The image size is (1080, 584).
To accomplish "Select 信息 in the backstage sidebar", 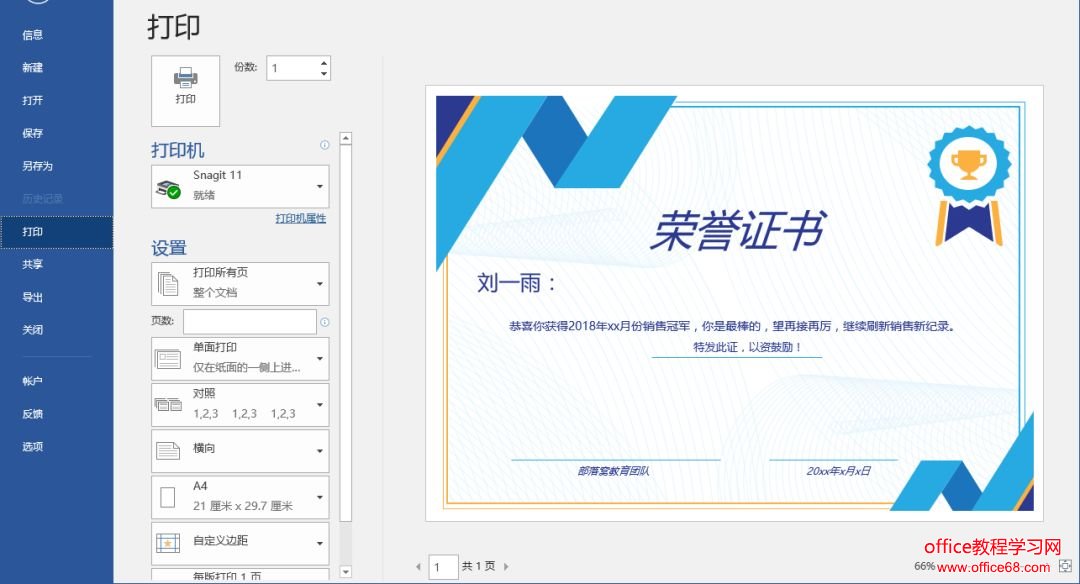I will pyautogui.click(x=56, y=34).
